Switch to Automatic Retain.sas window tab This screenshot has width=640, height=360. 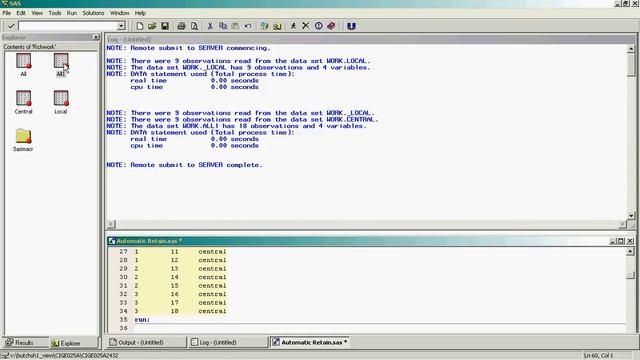click(x=310, y=342)
